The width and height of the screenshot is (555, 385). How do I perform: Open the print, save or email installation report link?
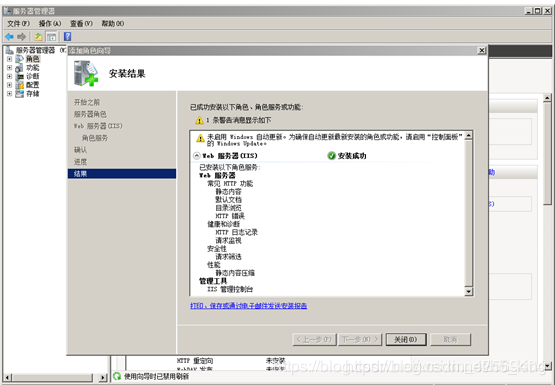248,306
